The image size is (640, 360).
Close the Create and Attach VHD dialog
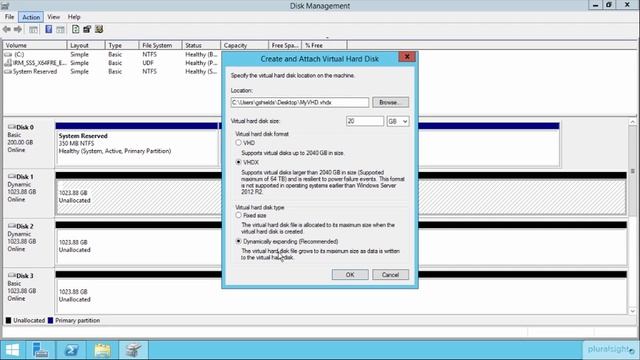407,57
